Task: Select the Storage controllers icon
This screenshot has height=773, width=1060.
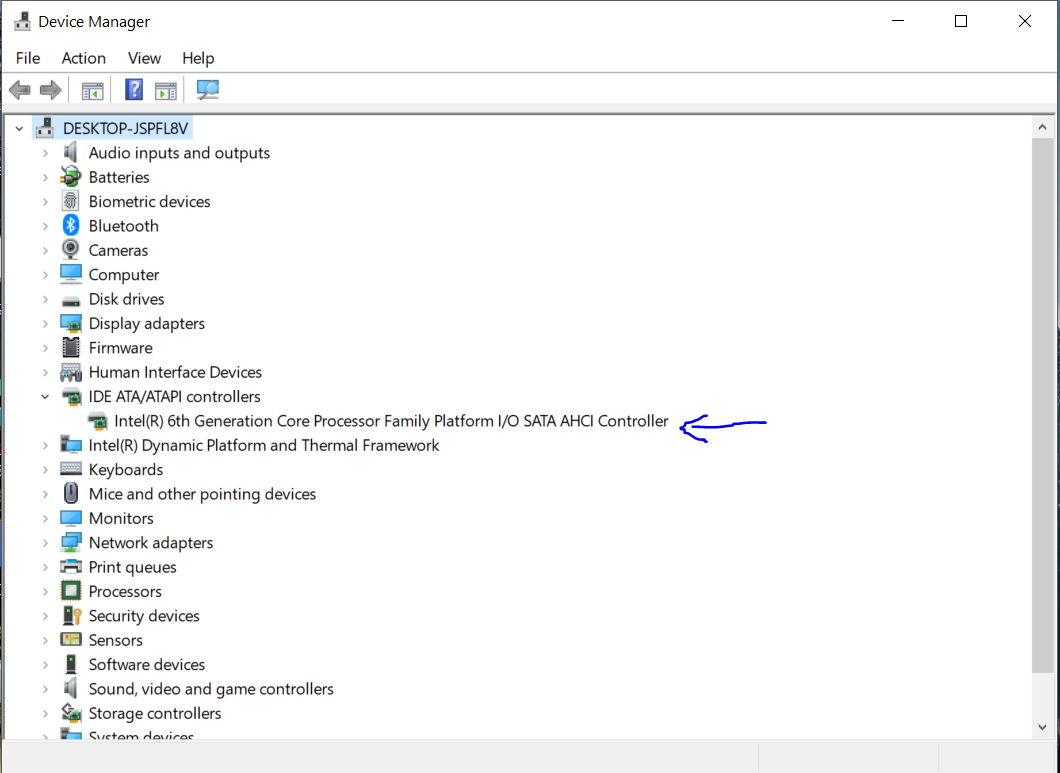Action: pos(70,713)
